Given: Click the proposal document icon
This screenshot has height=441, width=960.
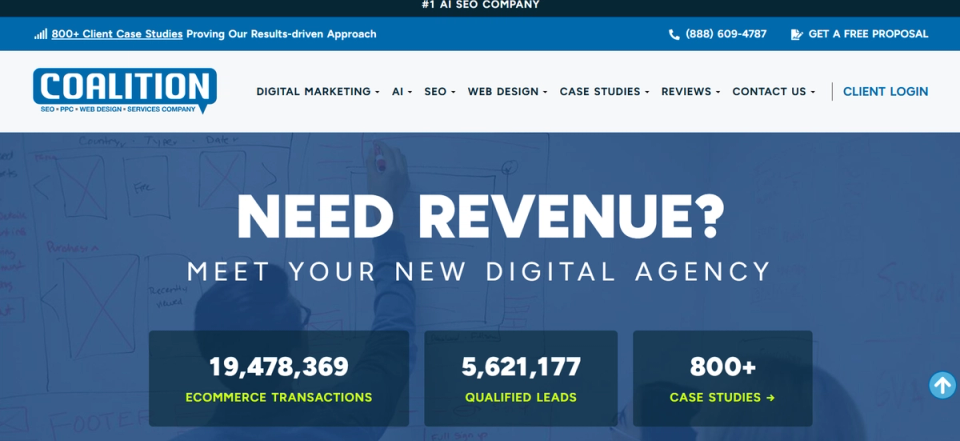Looking at the screenshot, I should point(797,34).
